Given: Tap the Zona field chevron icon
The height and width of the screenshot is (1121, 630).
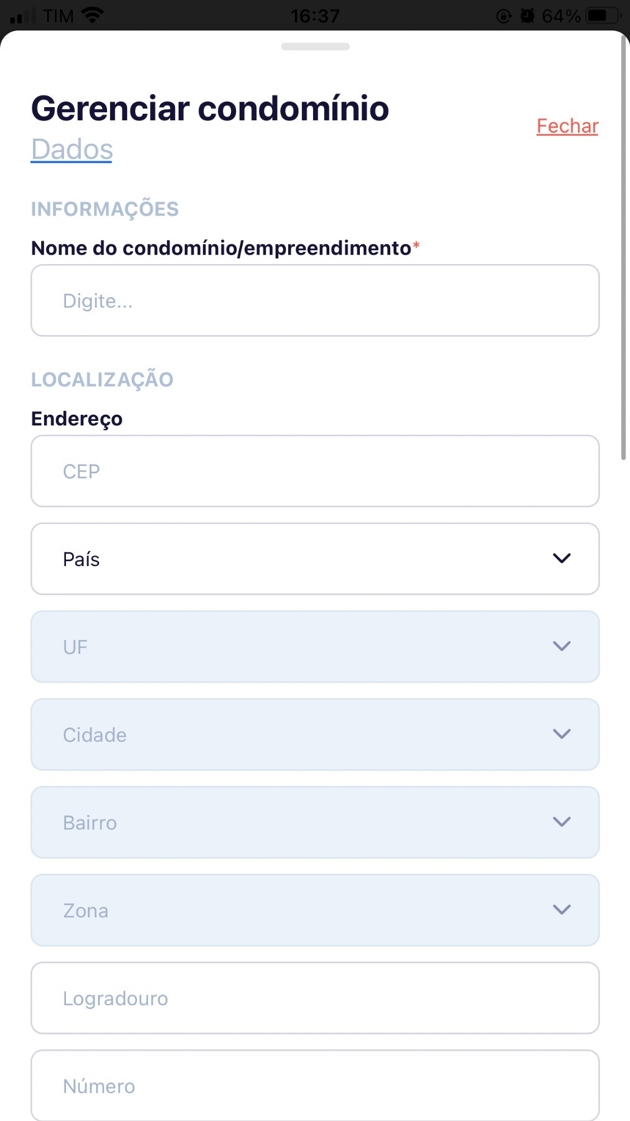Looking at the screenshot, I should click(x=562, y=910).
